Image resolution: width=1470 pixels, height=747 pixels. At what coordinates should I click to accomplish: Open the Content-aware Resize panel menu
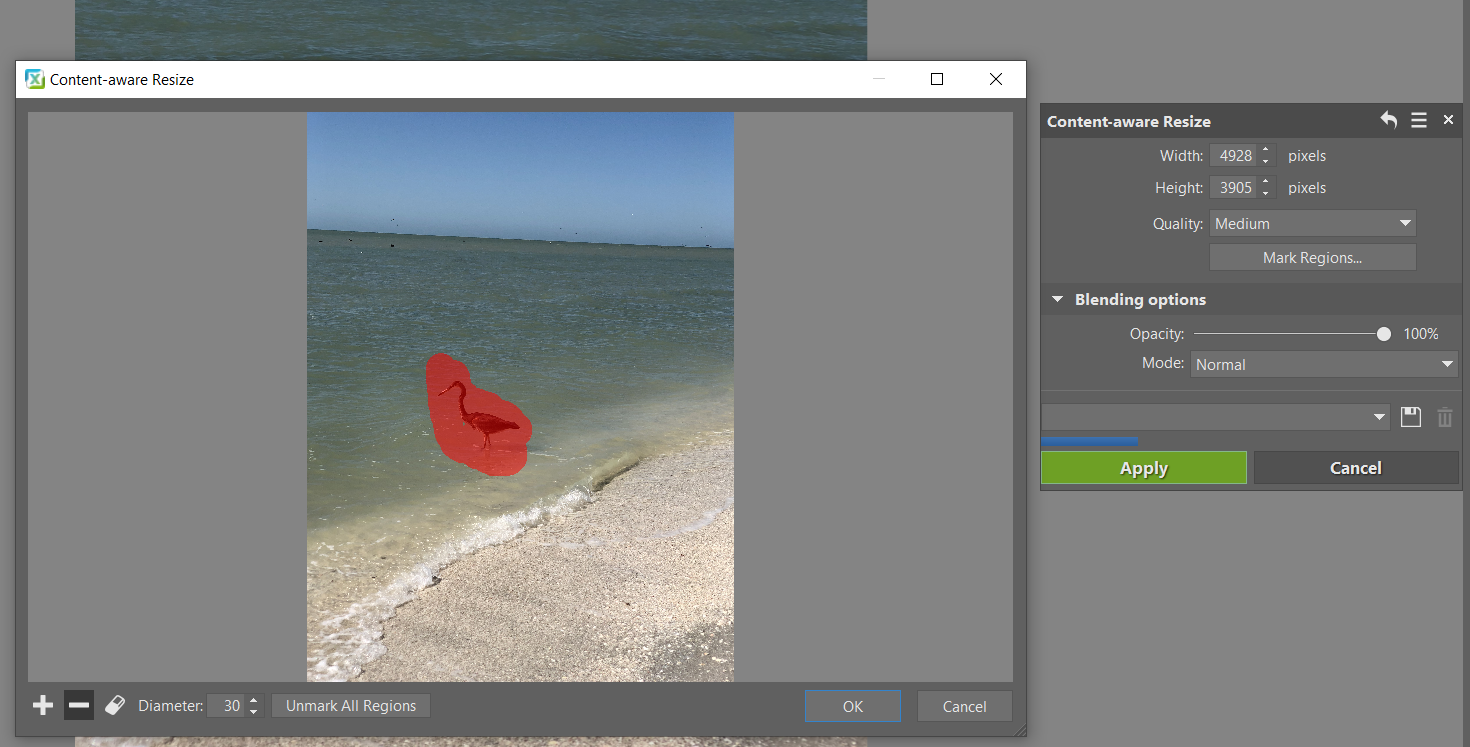[1418, 120]
